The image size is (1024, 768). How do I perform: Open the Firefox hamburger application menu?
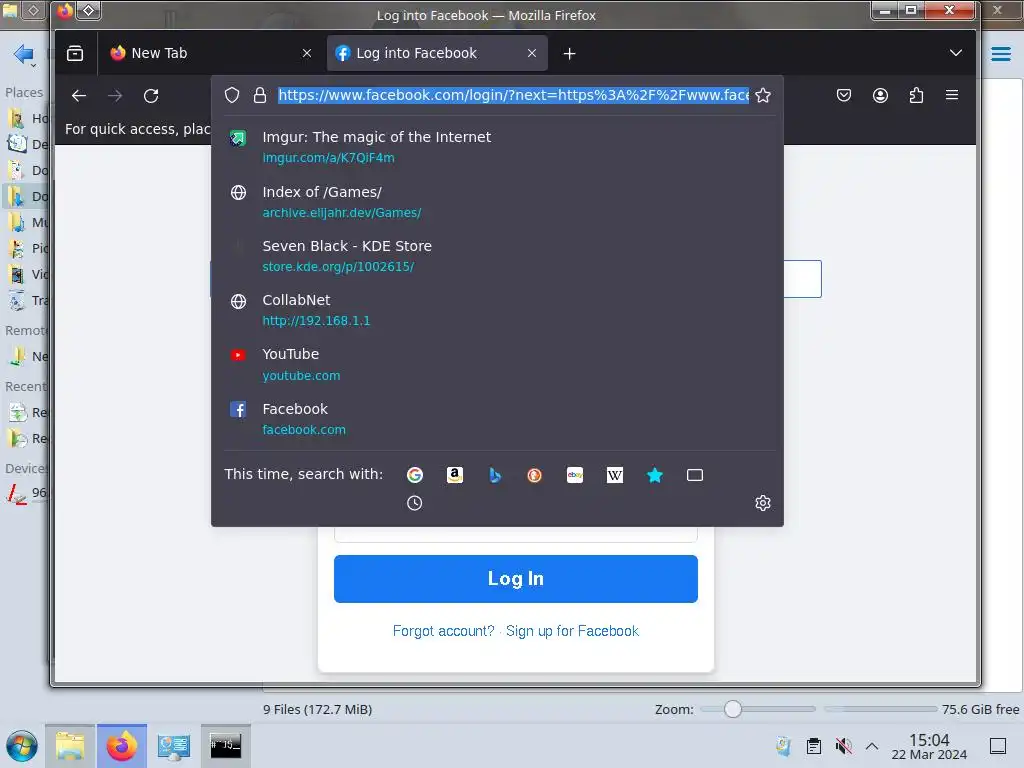coord(952,95)
